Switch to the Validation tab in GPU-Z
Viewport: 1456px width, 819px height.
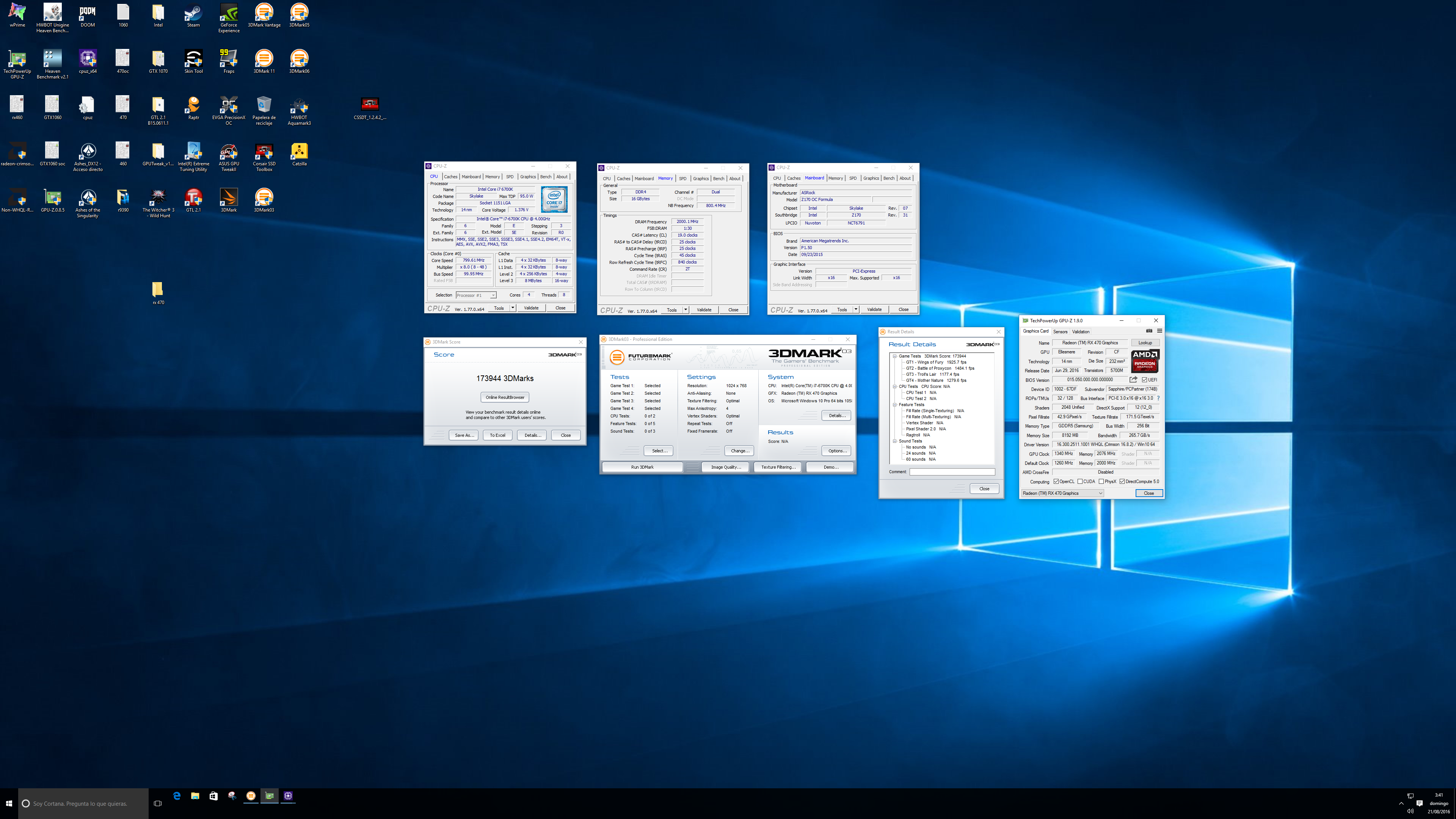[x=1081, y=332]
